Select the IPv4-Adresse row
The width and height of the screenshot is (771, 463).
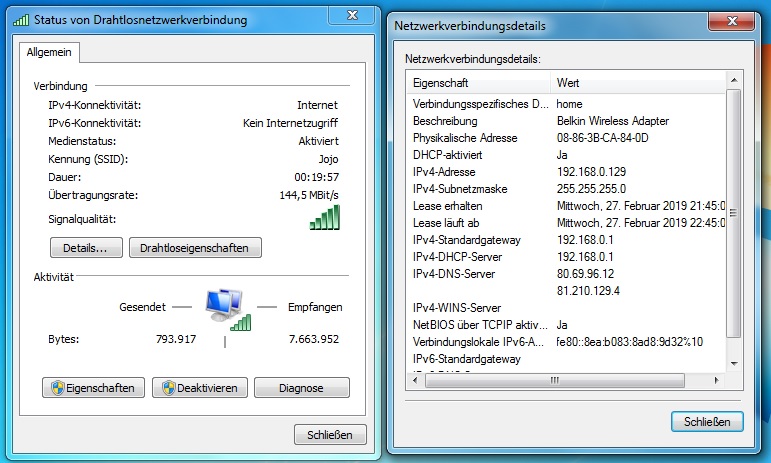pyautogui.click(x=566, y=172)
